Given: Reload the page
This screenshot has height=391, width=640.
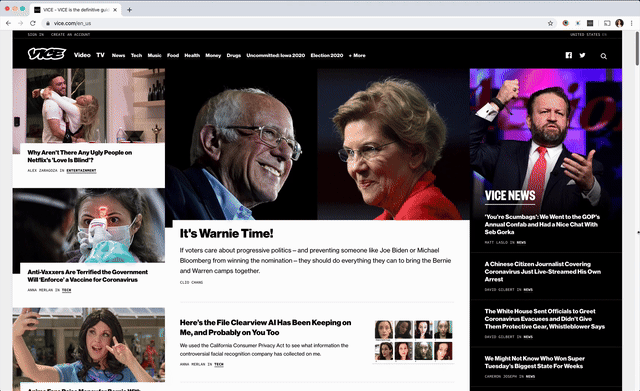Looking at the screenshot, I should point(33,23).
